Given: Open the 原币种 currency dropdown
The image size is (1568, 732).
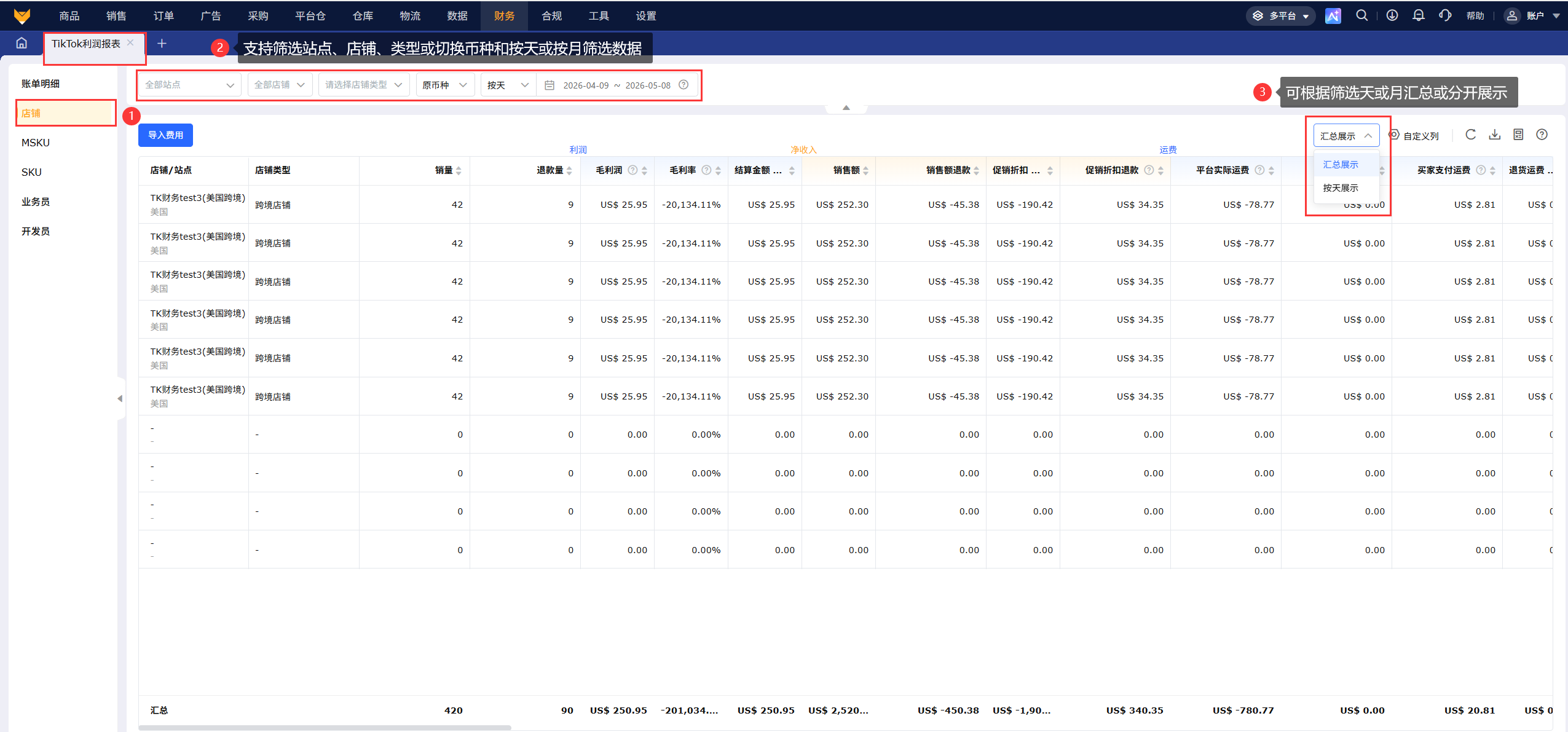Looking at the screenshot, I should click(445, 85).
